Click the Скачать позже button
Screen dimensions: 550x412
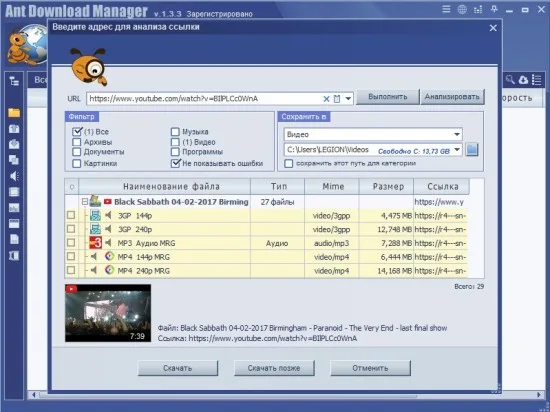pos(274,368)
